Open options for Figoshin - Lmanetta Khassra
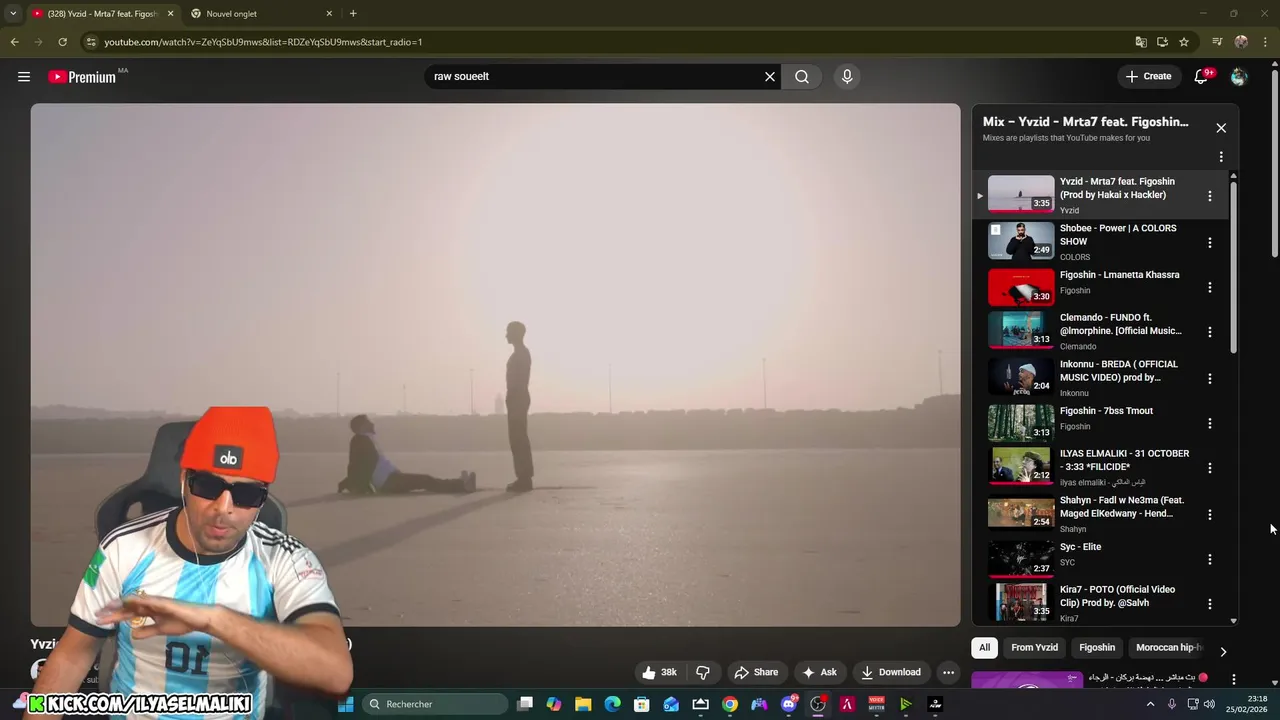Screen dimensions: 1280x720 click(x=1210, y=287)
